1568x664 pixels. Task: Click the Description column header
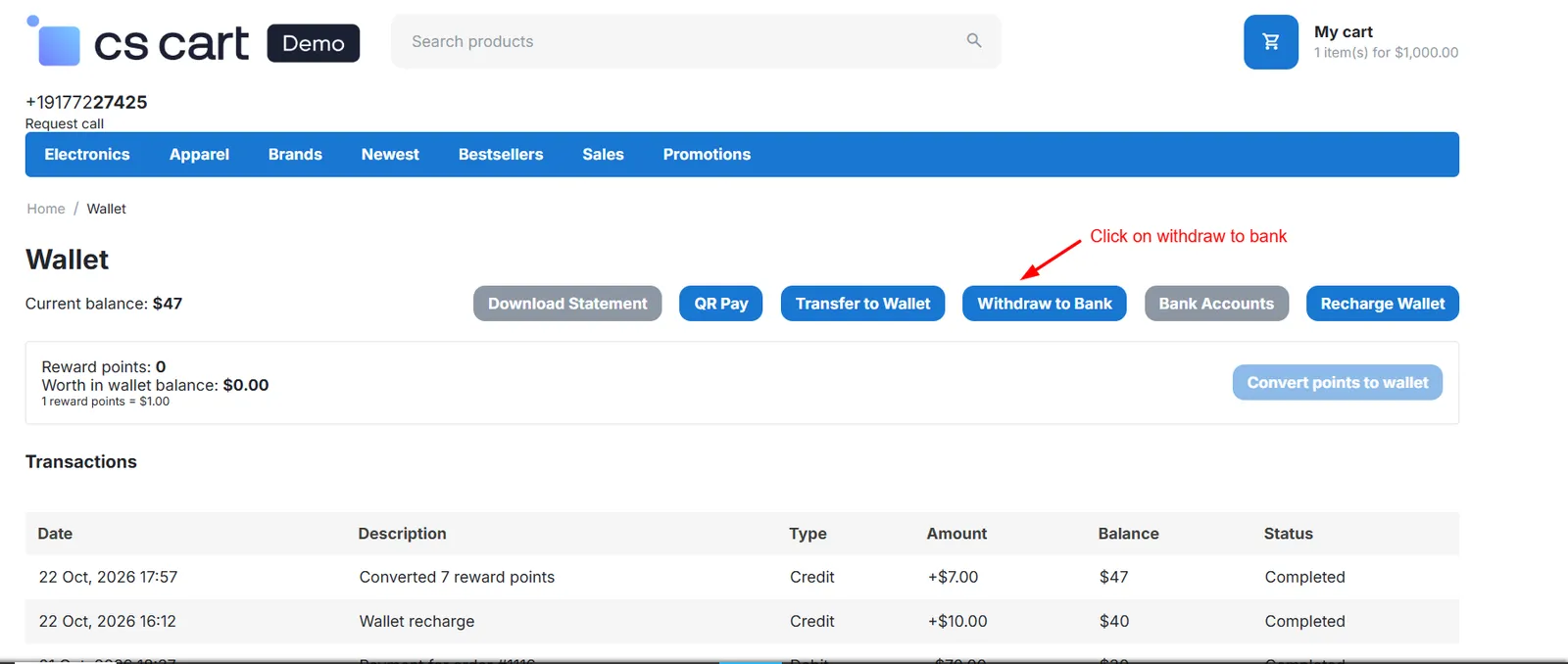(402, 534)
